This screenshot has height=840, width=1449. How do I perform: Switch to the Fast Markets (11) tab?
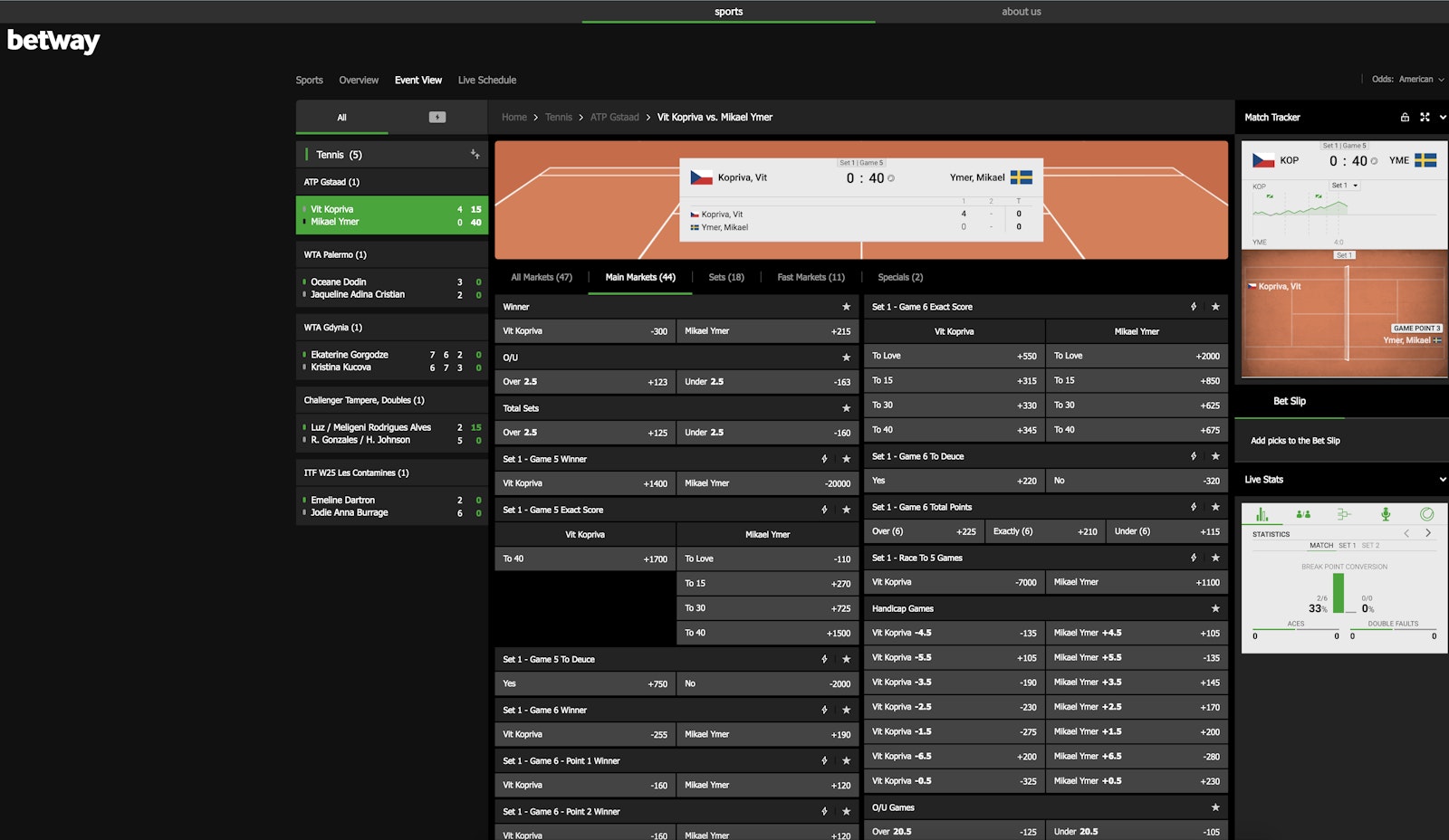pyautogui.click(x=809, y=277)
